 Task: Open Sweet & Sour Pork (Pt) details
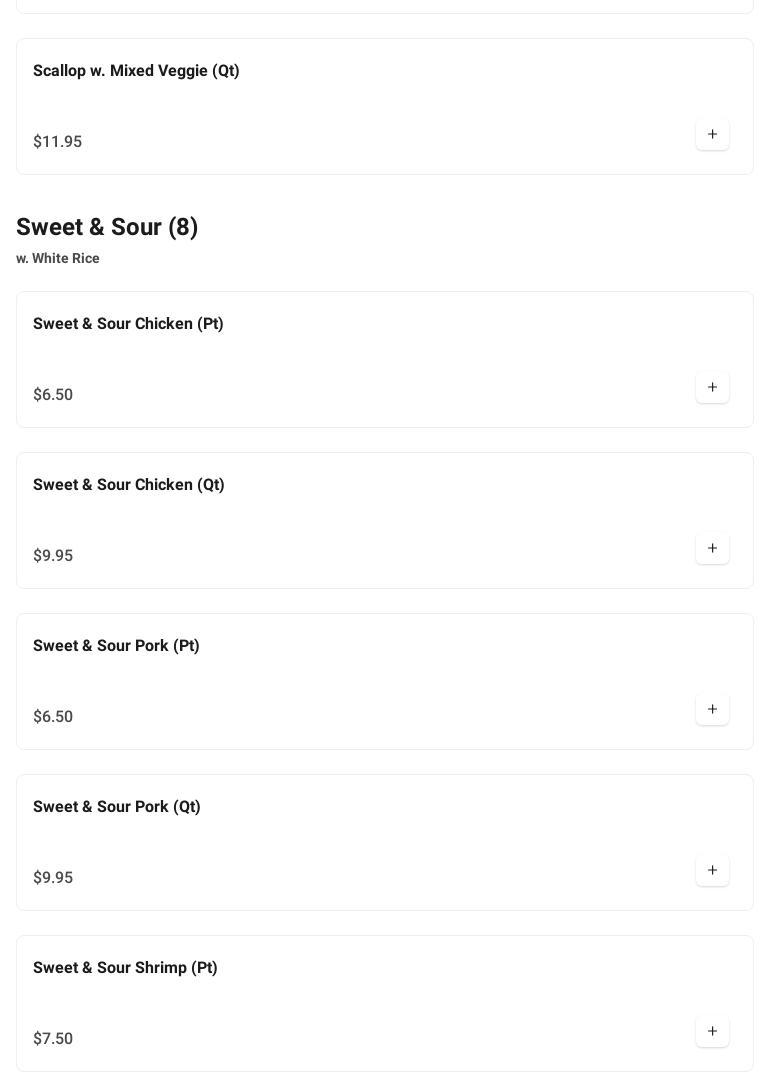point(116,646)
